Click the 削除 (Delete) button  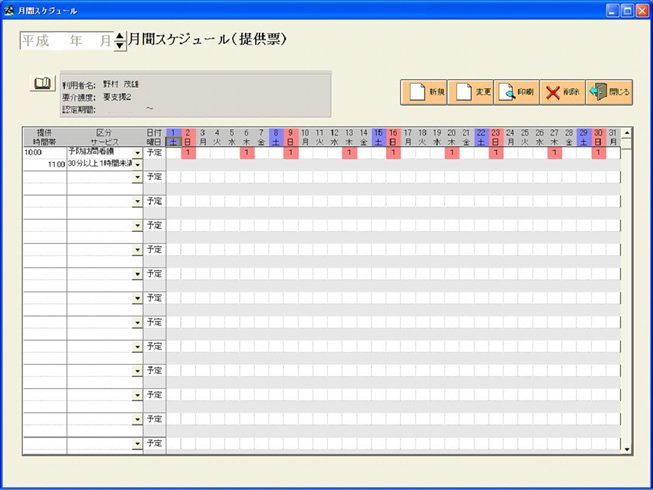coord(563,92)
